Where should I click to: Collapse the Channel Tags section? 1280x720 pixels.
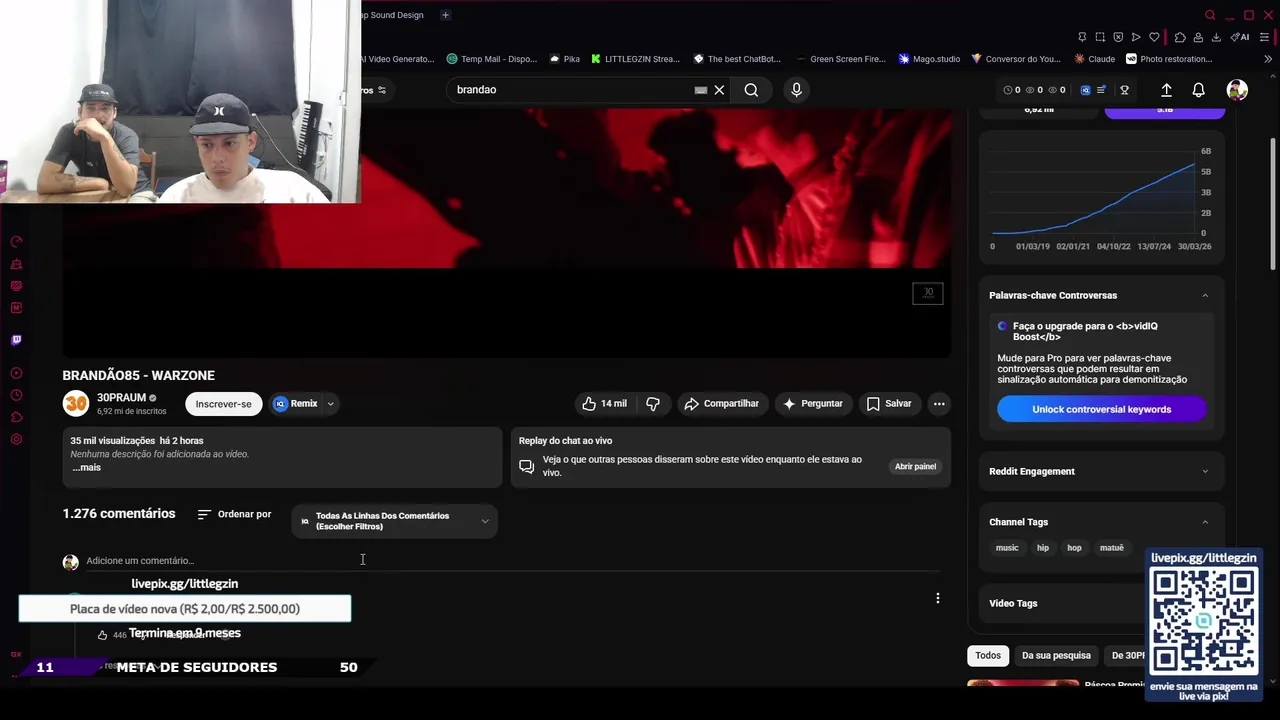(x=1204, y=522)
